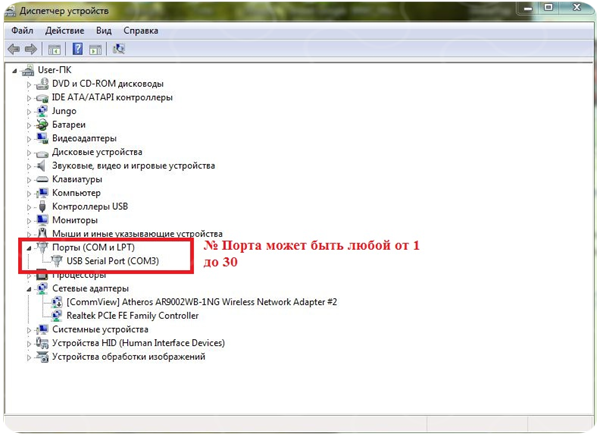Expand the Клавиатуры category
The image size is (600, 437).
coord(29,180)
